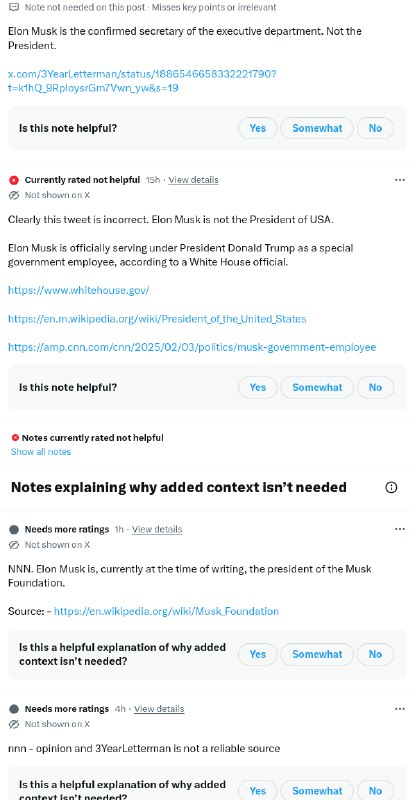The image size is (415, 800).
Task: Click red 'not helpful' status icon on 15h note
Action: point(14,180)
